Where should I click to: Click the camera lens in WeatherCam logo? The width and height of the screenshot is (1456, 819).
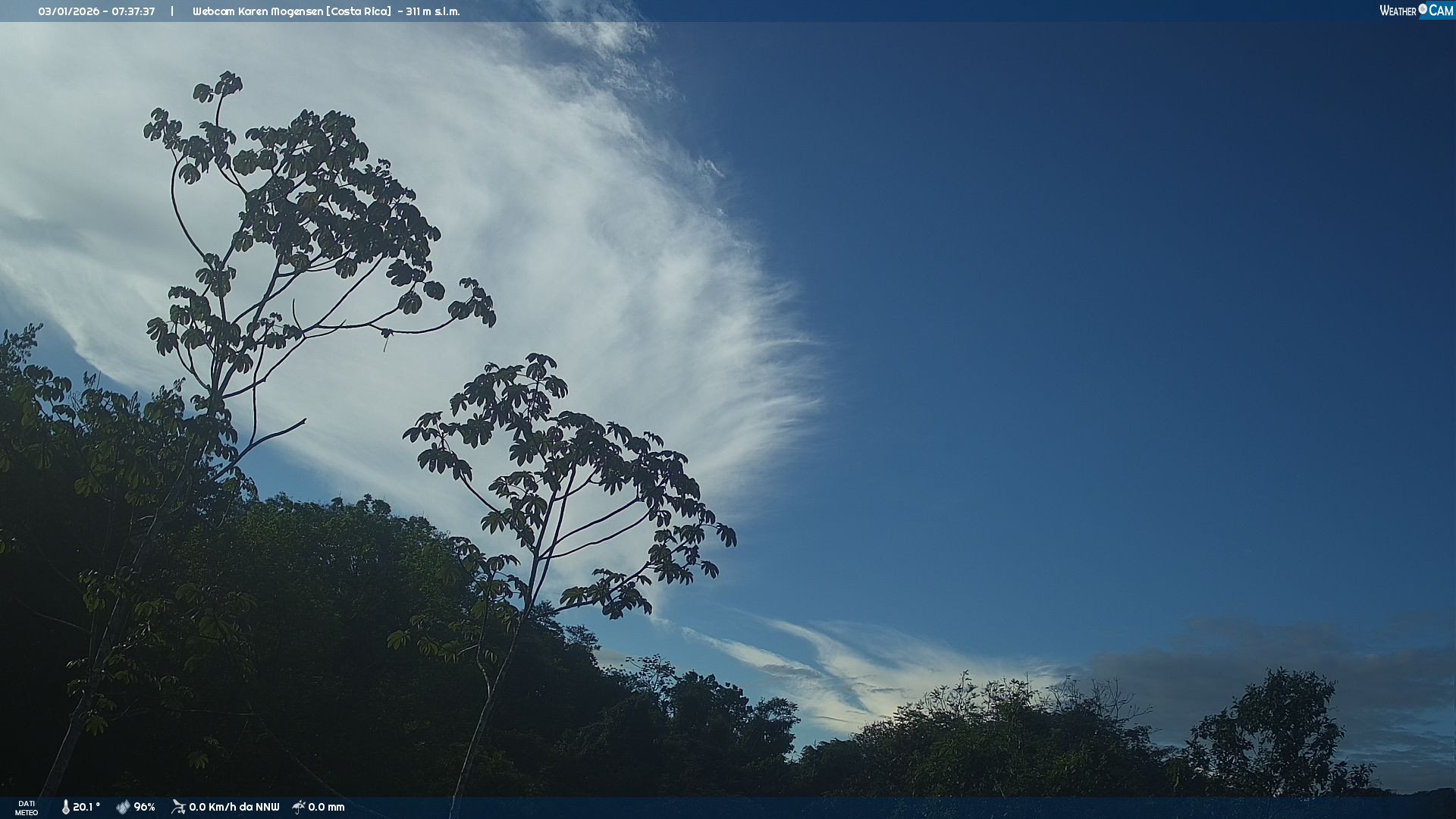1423,9
